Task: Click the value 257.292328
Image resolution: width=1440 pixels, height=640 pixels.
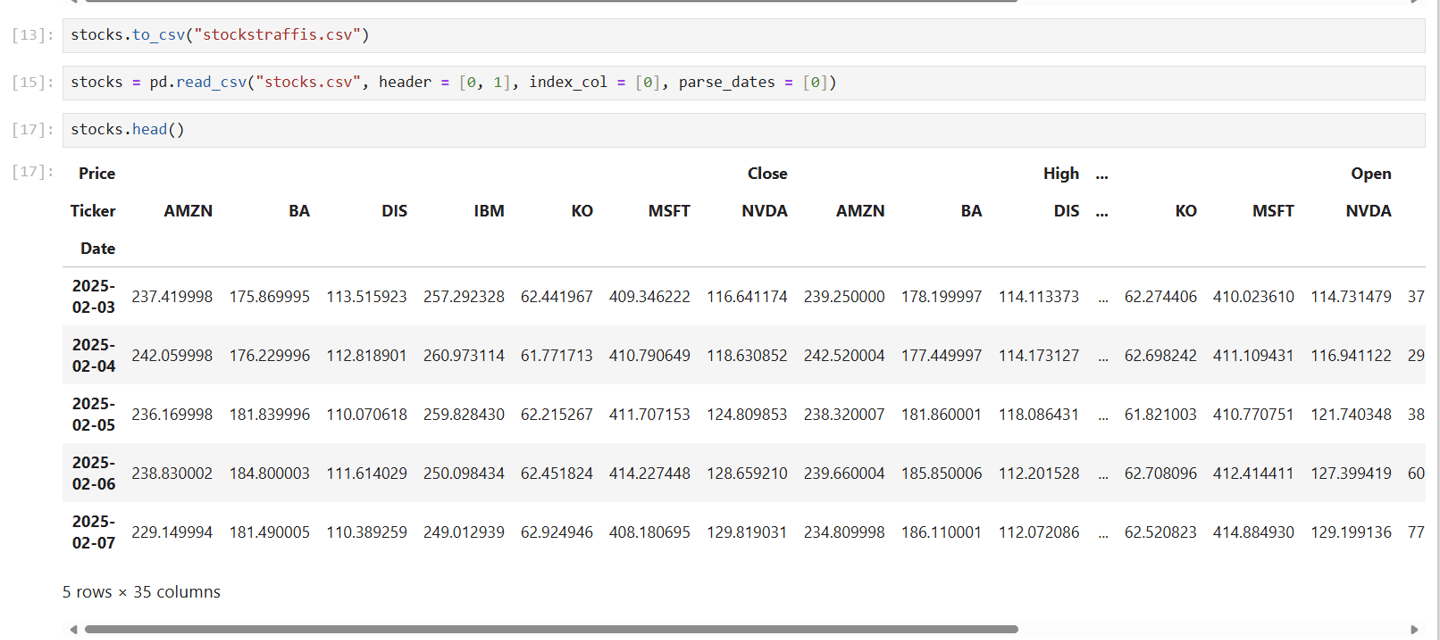Action: click(464, 297)
